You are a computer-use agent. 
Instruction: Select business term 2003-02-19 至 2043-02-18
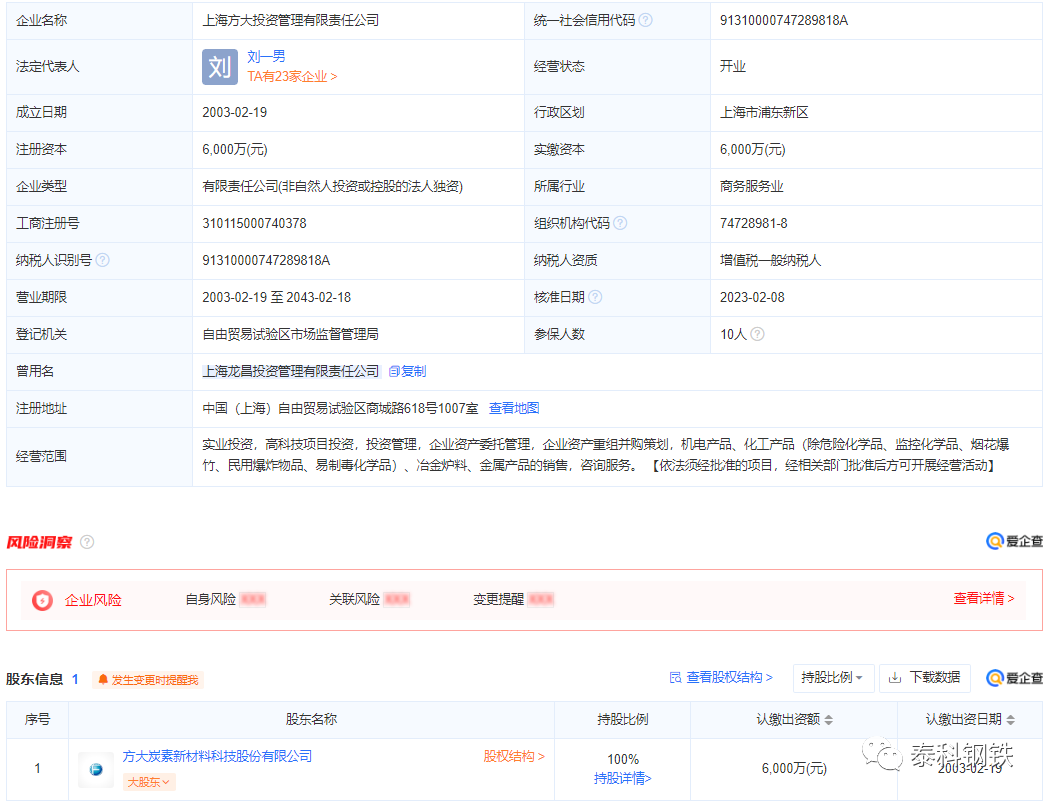tap(276, 298)
